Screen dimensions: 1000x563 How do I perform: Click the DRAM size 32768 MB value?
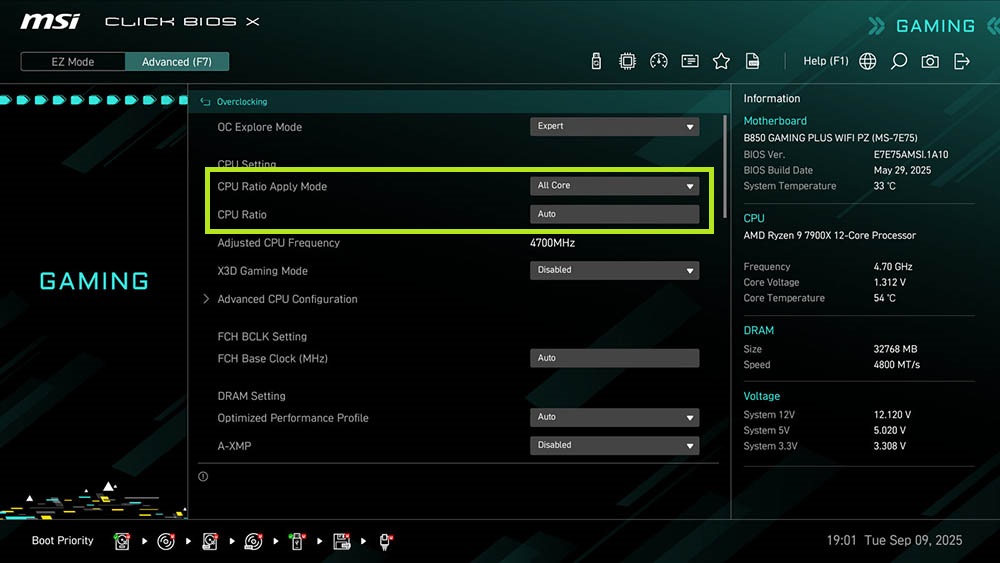895,349
